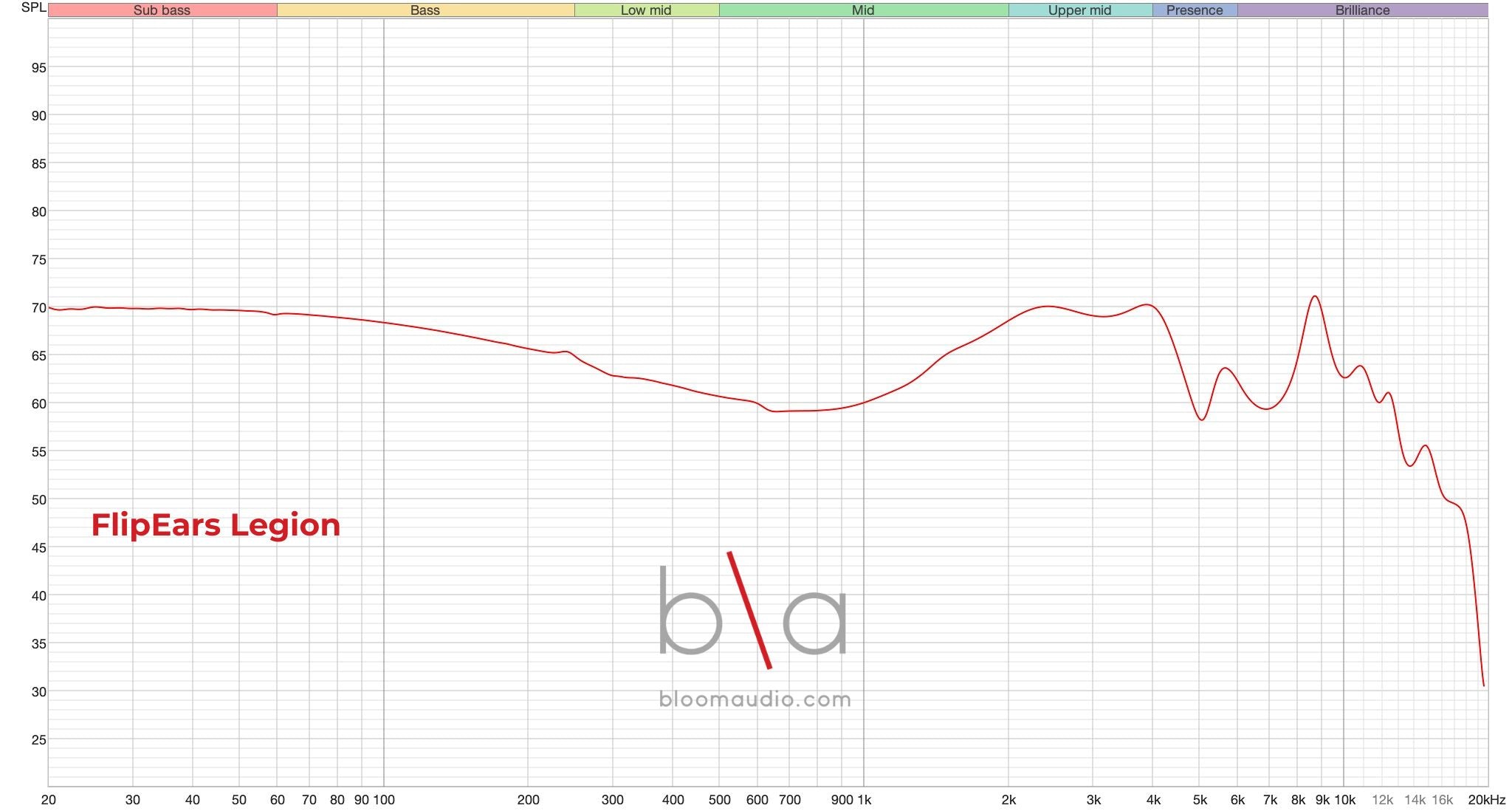Click the 70 dB axis value
This screenshot has height=811, width=1512.
[x=38, y=308]
